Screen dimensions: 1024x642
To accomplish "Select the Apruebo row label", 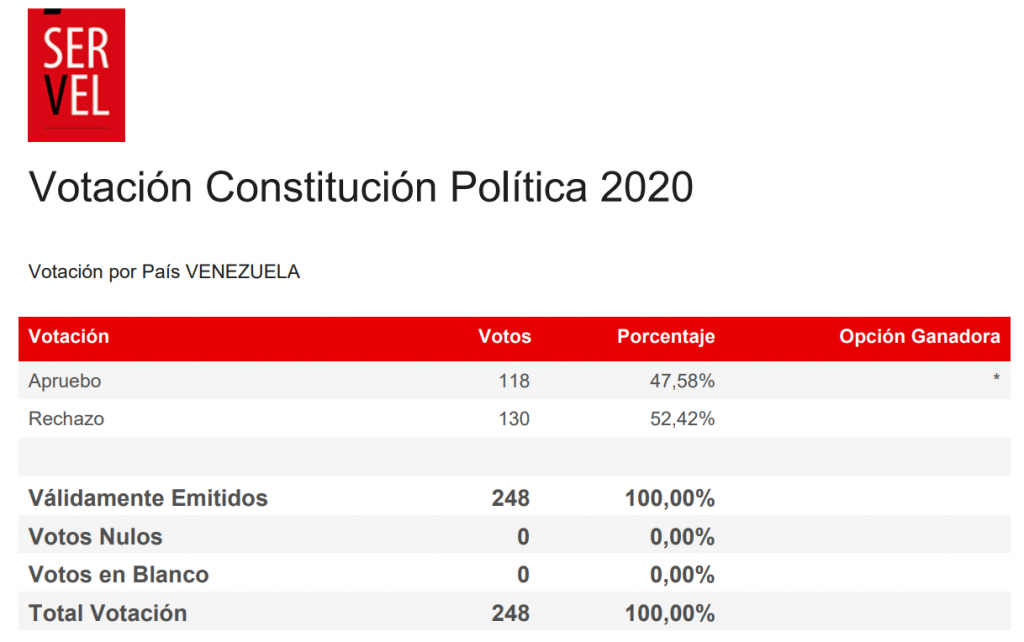I will tap(65, 381).
